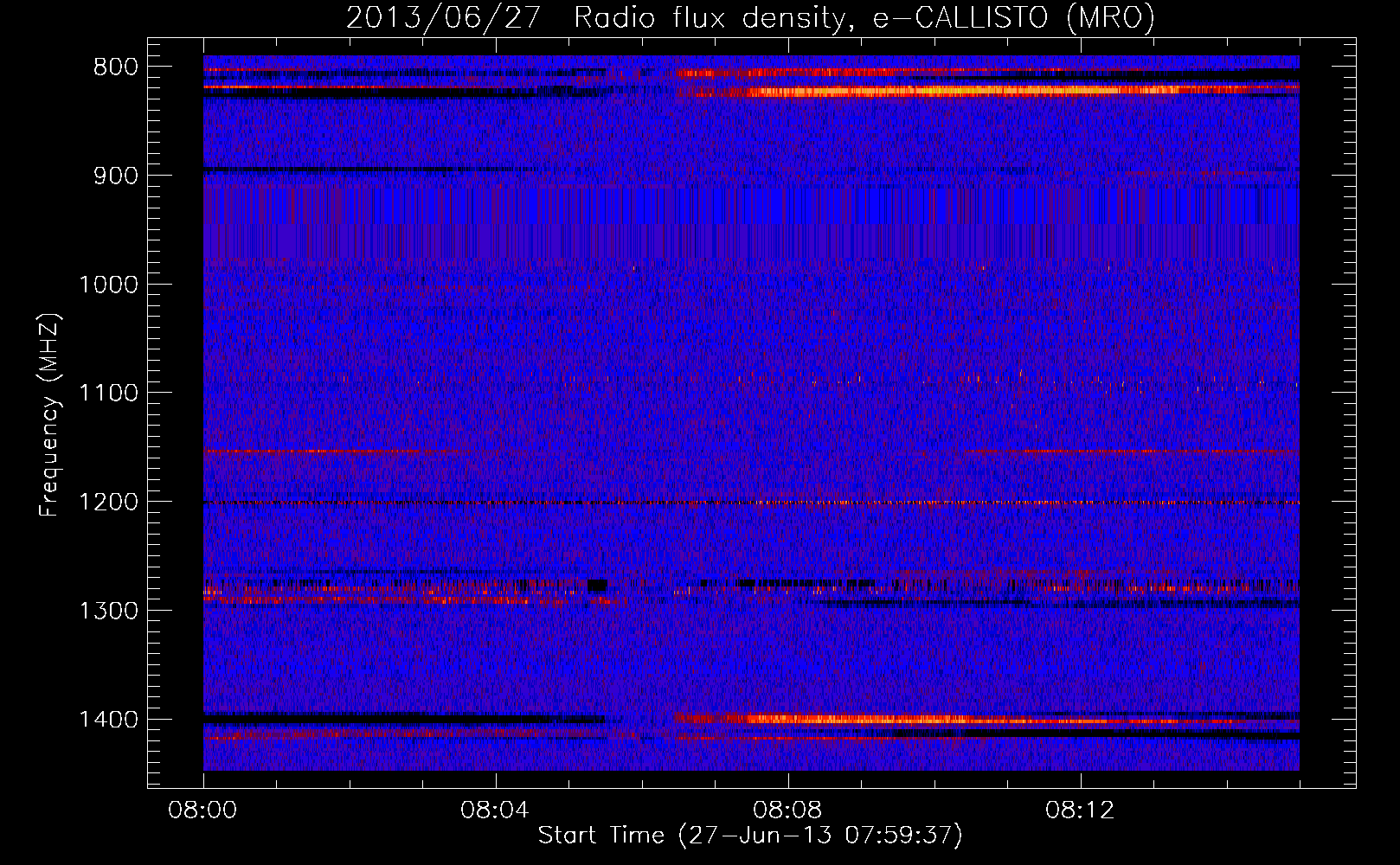Select the 1100 frequency axis label

[108, 394]
